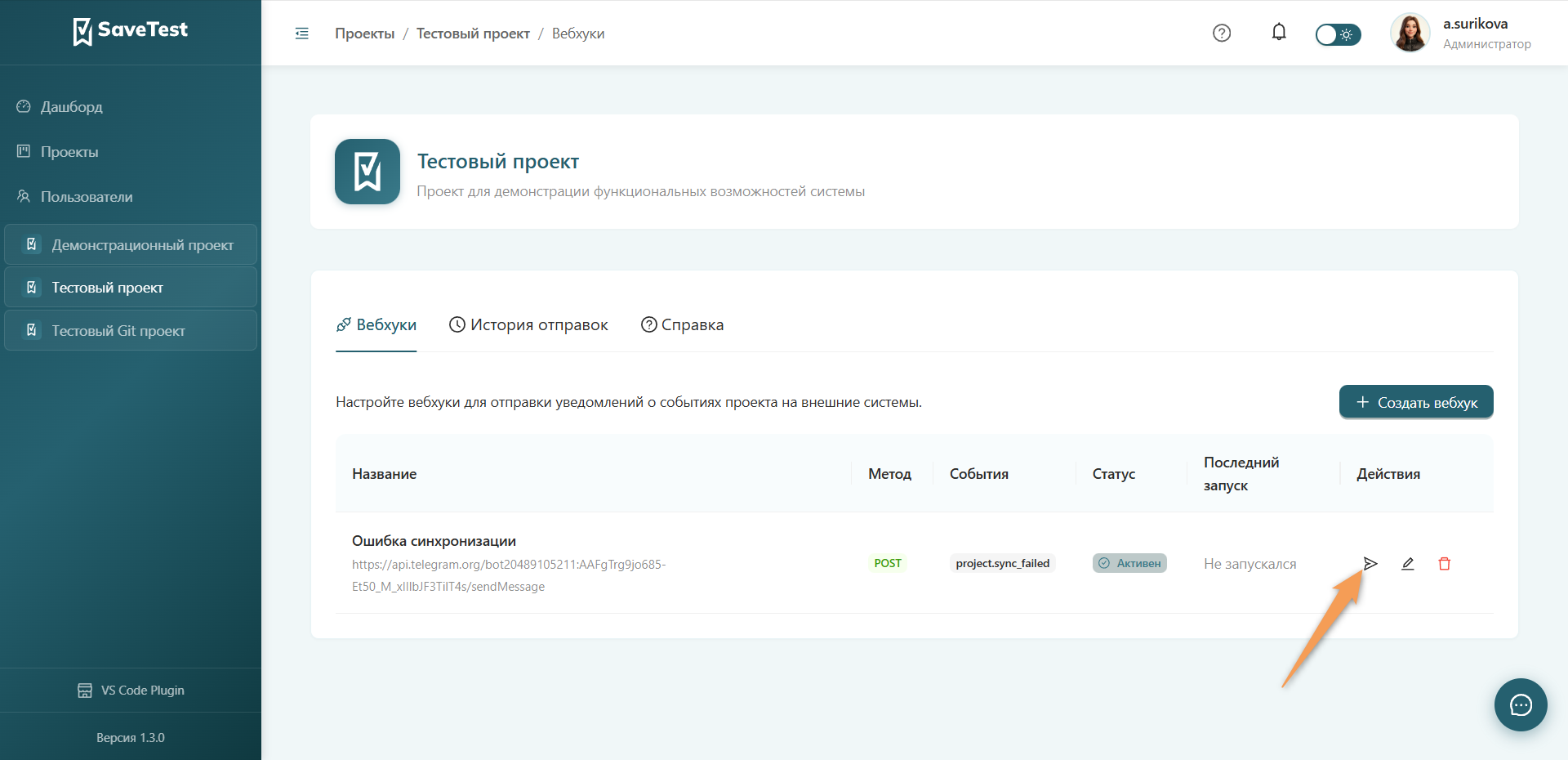
Task: Send test webhook with paper plane icon
Action: (1370, 564)
